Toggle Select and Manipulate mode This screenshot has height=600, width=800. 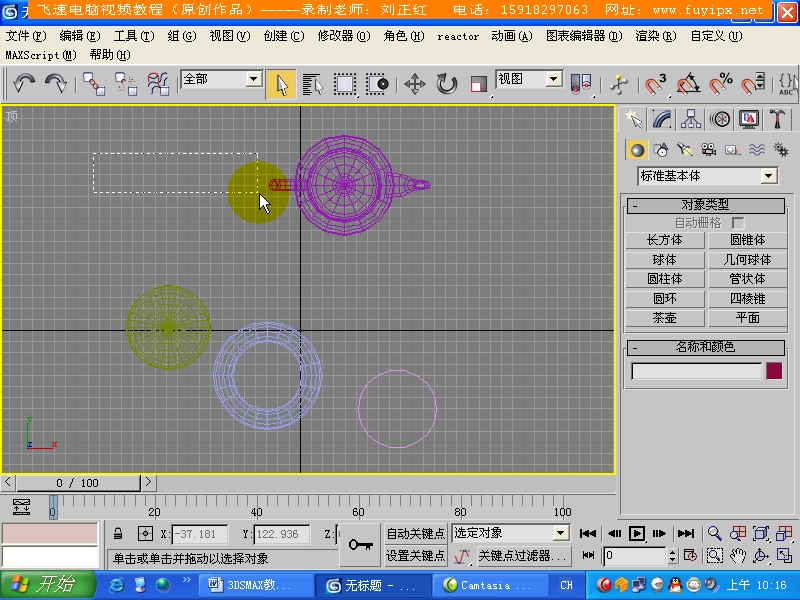tap(618, 84)
